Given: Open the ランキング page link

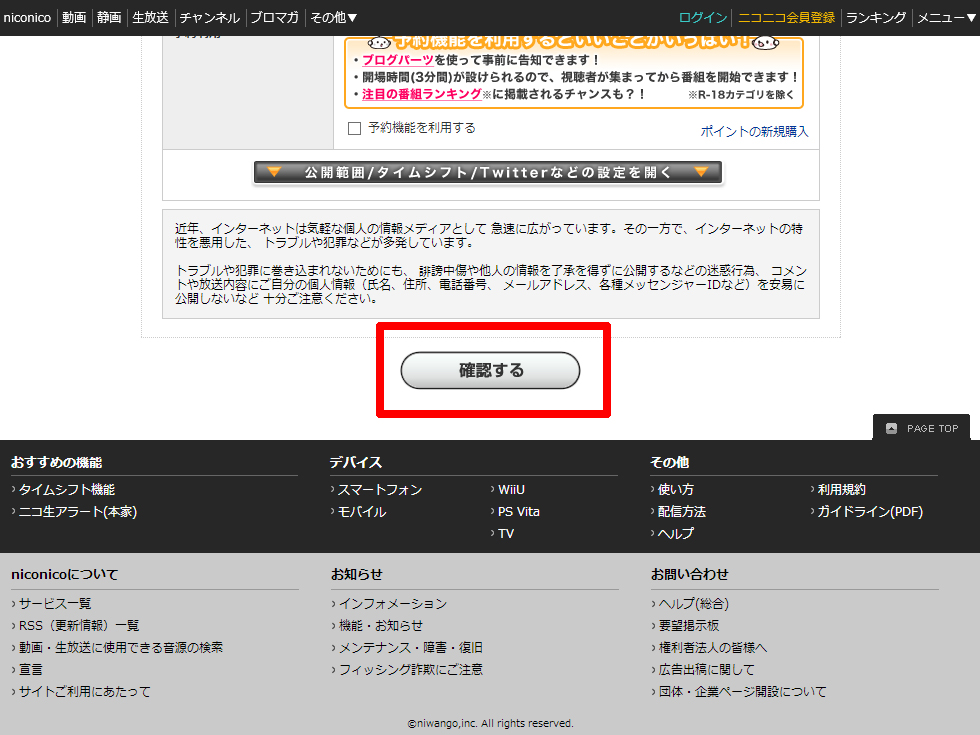Looking at the screenshot, I should pyautogui.click(x=875, y=18).
